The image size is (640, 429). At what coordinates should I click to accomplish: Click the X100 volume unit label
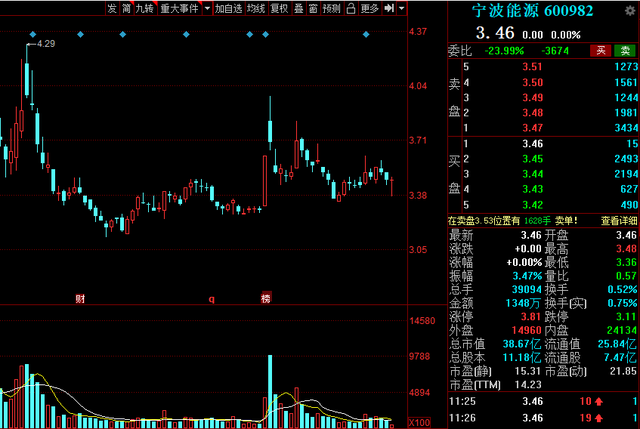pos(419,423)
